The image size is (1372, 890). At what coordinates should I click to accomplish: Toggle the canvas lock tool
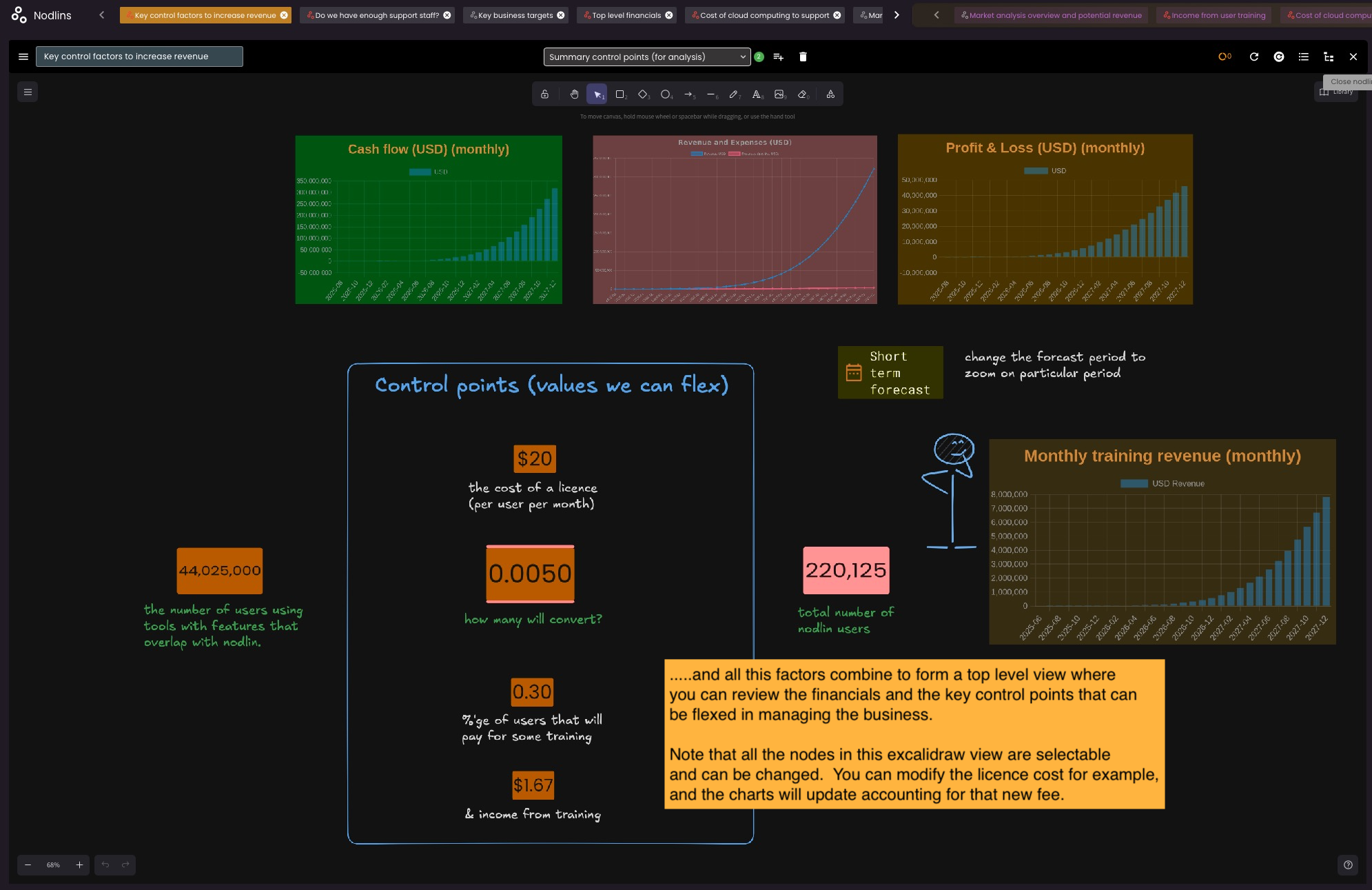(x=544, y=94)
